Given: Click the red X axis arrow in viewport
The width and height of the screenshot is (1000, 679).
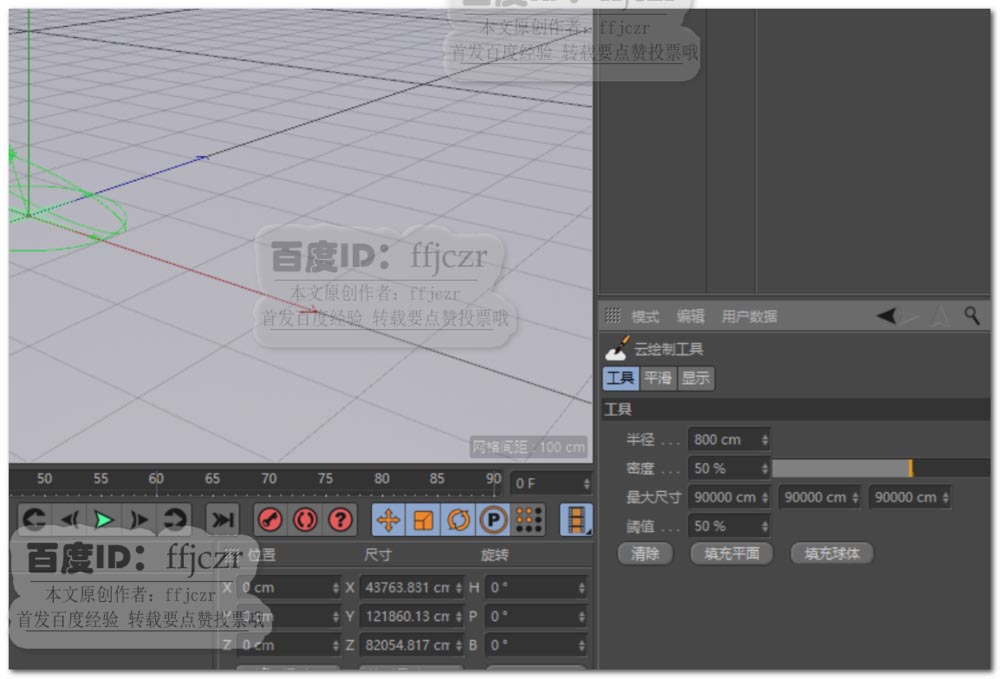Looking at the screenshot, I should (311, 312).
